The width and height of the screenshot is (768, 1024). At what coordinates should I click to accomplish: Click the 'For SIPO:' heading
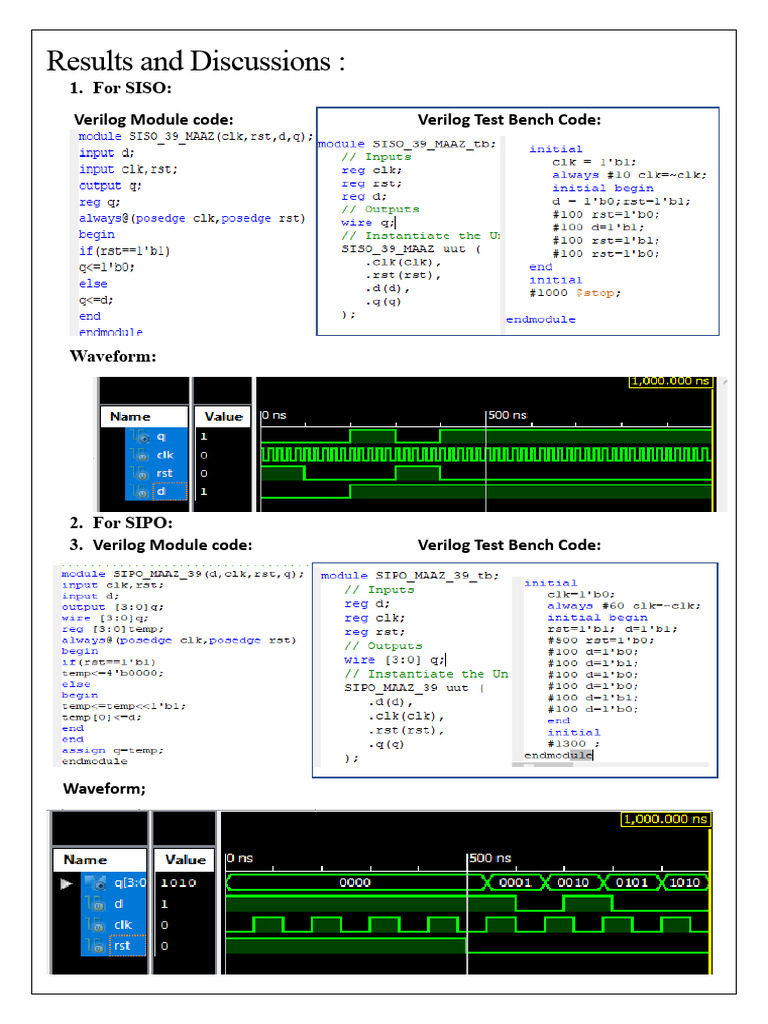[x=133, y=522]
